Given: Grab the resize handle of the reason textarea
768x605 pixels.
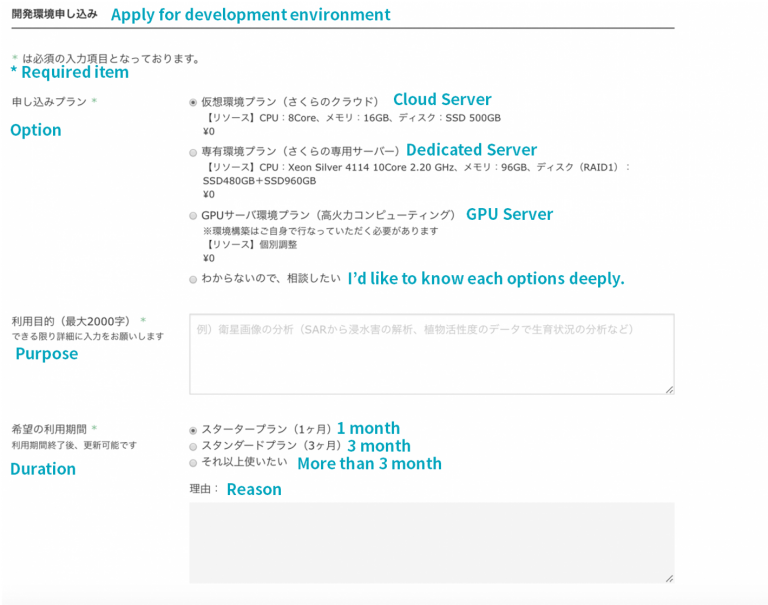Looking at the screenshot, I should 670,578.
